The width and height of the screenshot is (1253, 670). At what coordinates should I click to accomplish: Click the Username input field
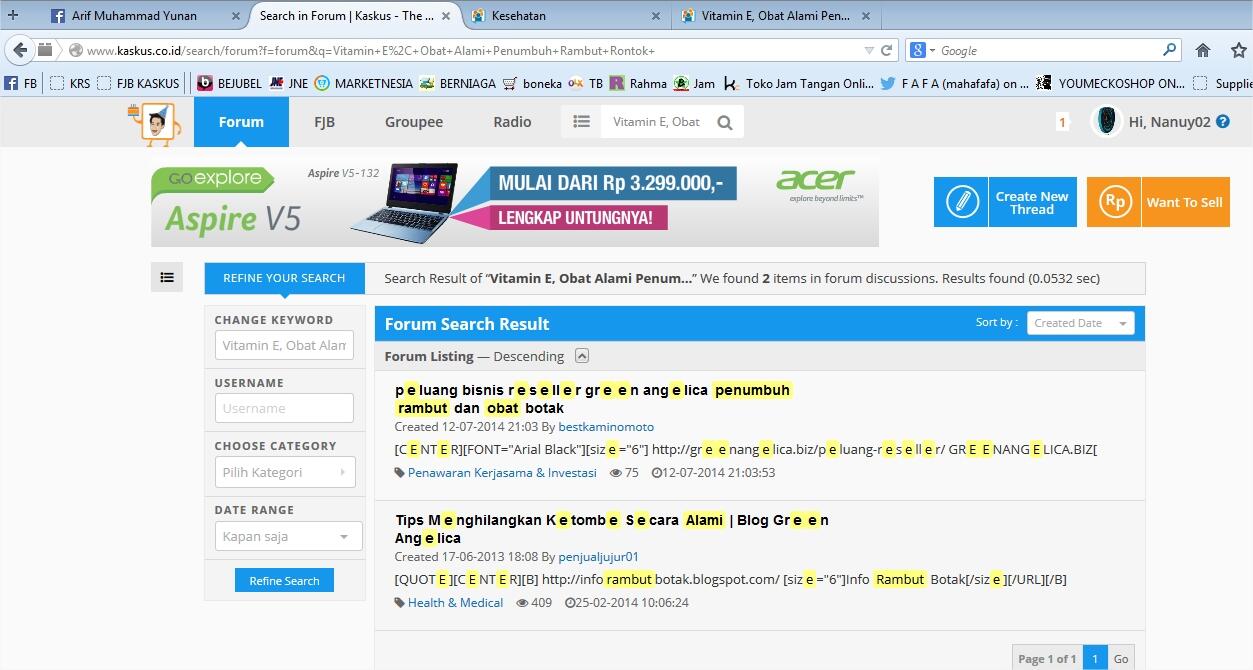[284, 408]
